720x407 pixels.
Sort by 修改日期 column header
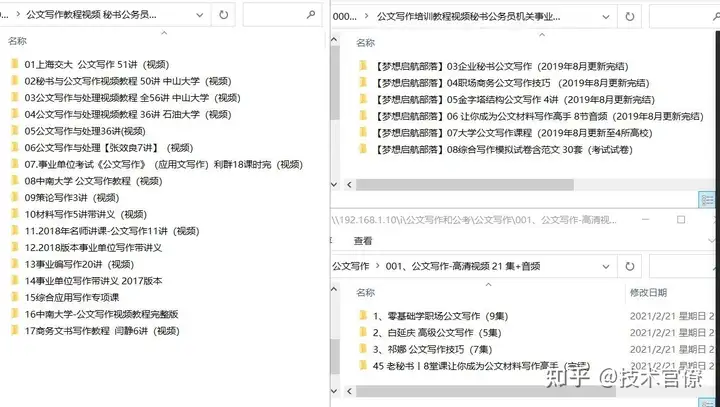tap(648, 293)
